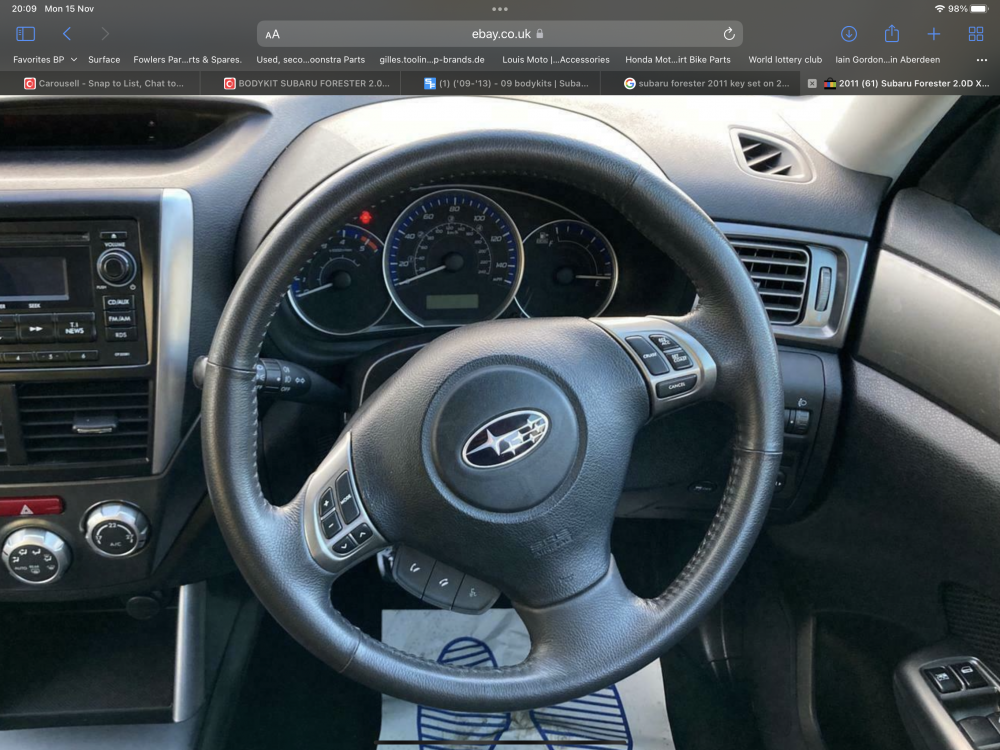1000x750 pixels.
Task: Reload the ebay.co.uk page
Action: coord(729,34)
